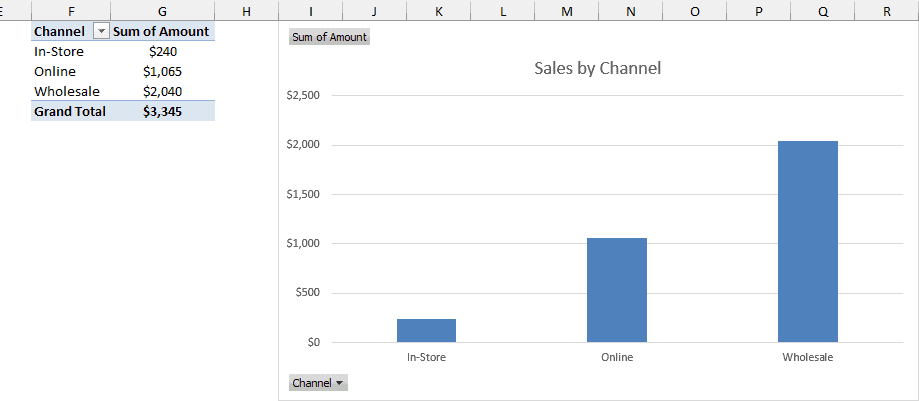Click the Sum of Amount chart field button
919x401 pixels.
point(329,37)
